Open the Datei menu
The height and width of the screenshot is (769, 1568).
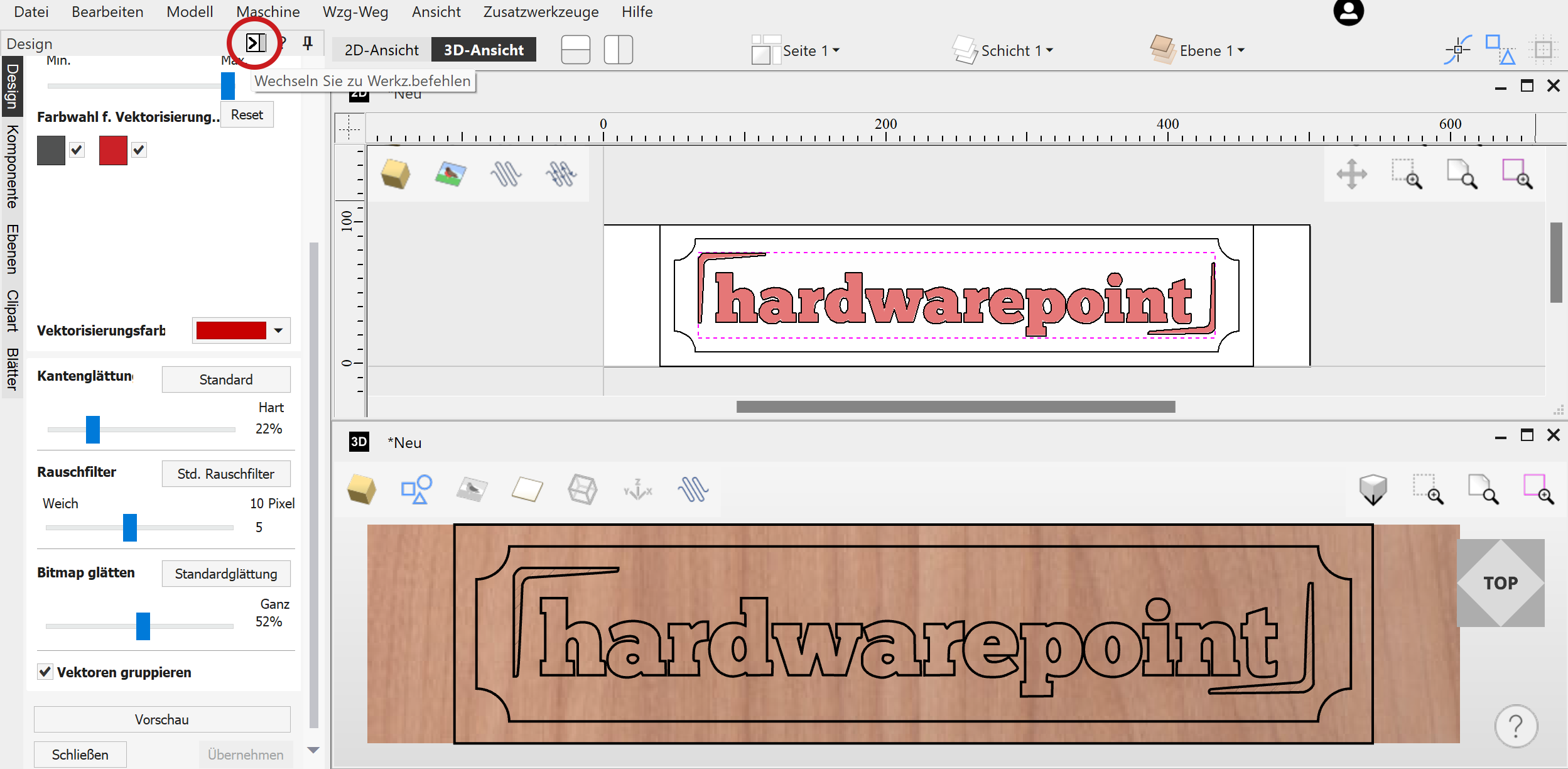(31, 12)
